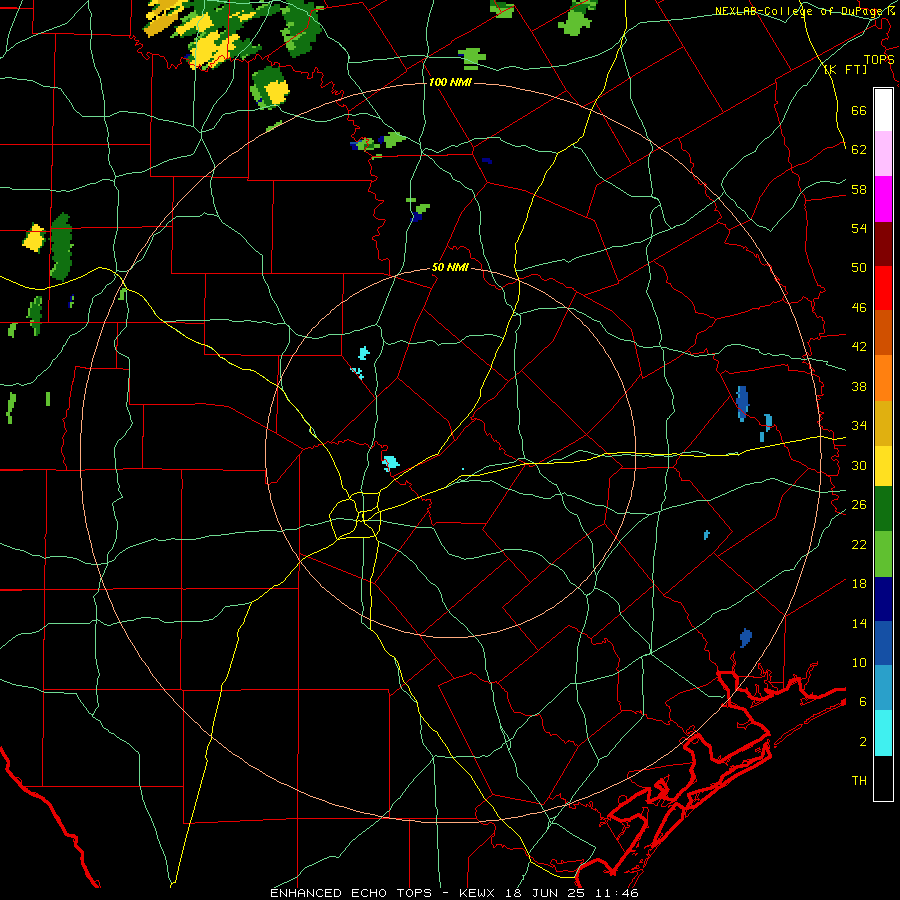Click the legend value "6"
The width and height of the screenshot is (900, 900).
click(x=863, y=701)
